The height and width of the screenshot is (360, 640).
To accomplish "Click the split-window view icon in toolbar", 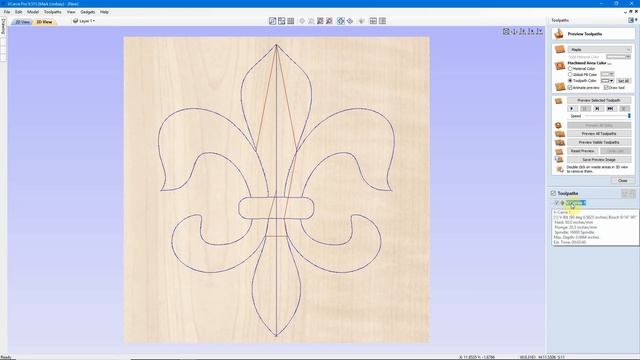I will 373,21.
